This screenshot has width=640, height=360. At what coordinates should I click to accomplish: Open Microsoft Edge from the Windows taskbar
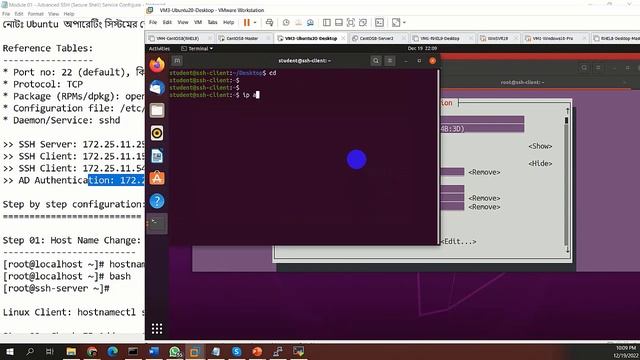113,351
